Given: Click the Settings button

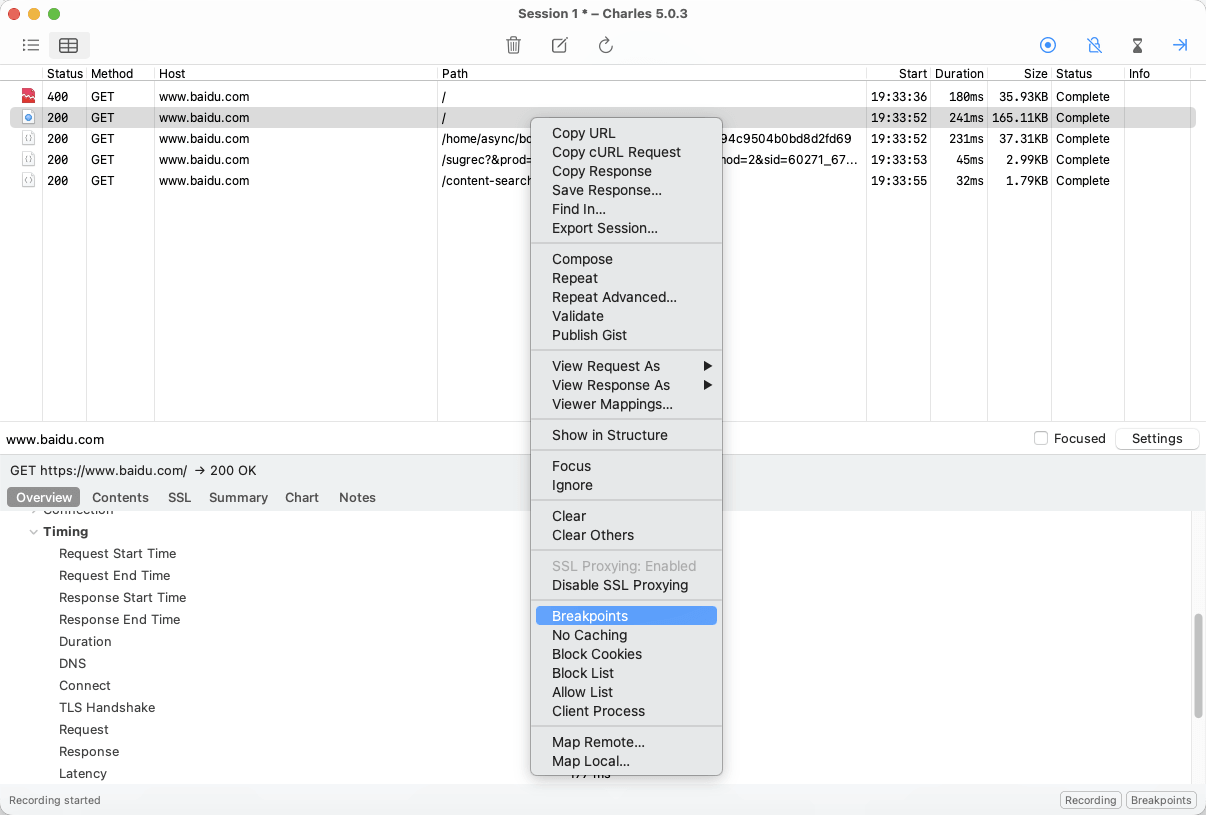Looking at the screenshot, I should [x=1157, y=438].
